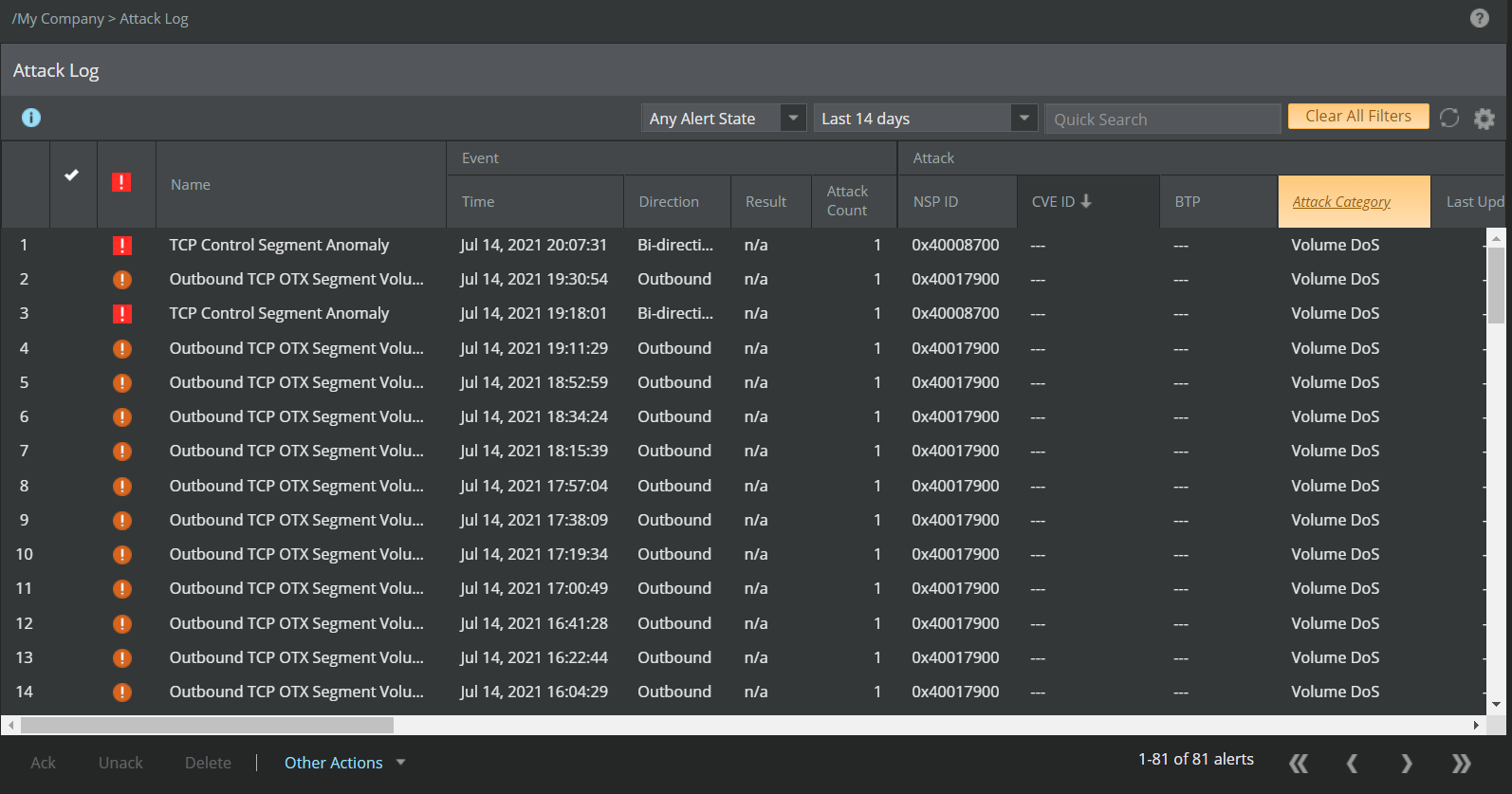This screenshot has height=794, width=1512.
Task: Open the Any Alert State dropdown
Action: [x=724, y=119]
